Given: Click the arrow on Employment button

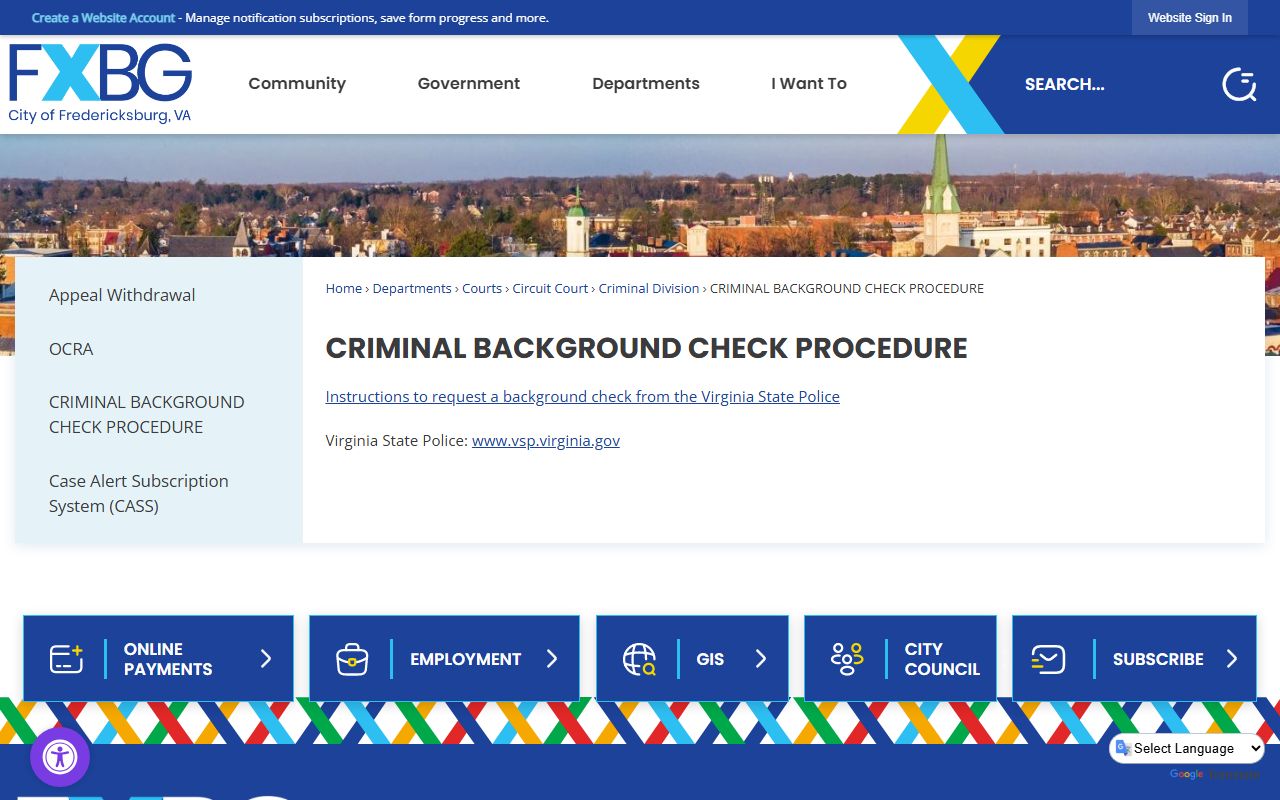Looking at the screenshot, I should click(x=552, y=658).
